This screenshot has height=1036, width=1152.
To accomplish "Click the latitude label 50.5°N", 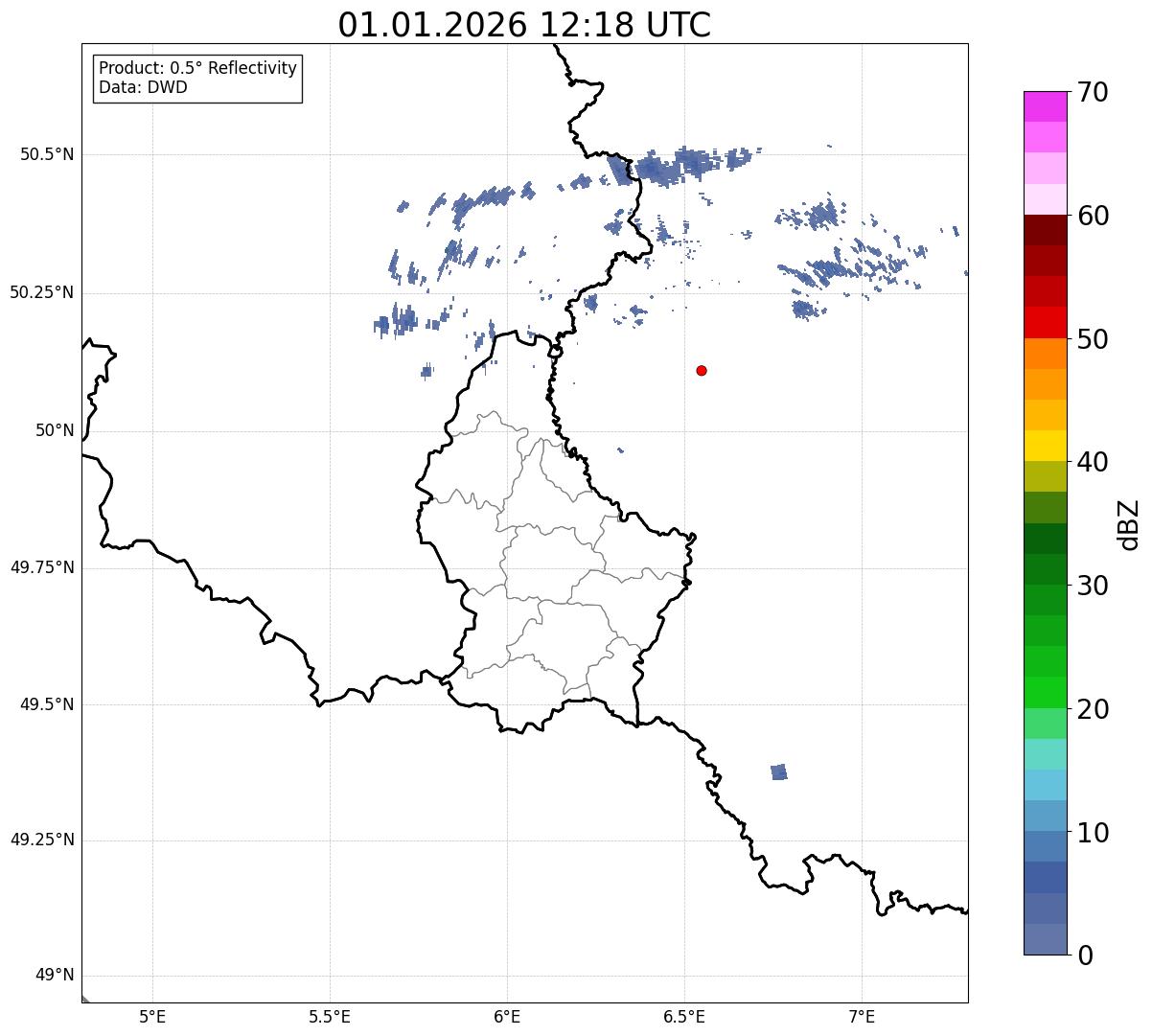I will 47,154.
